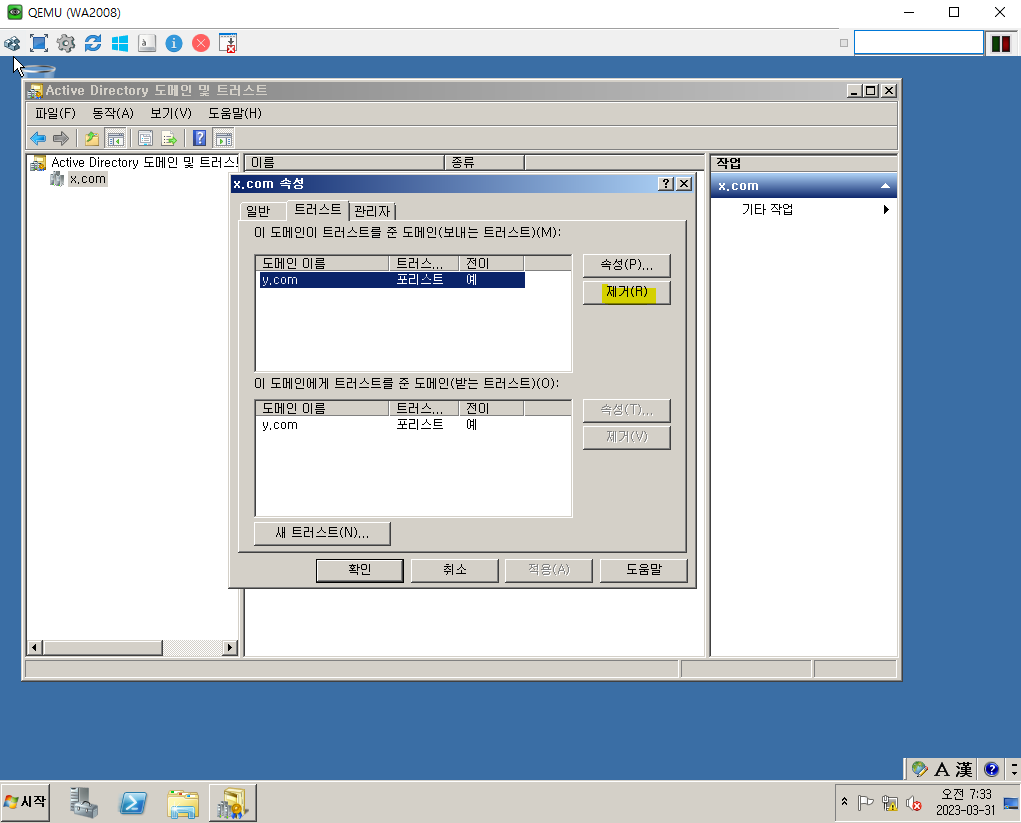This screenshot has height=823, width=1021.
Task: Select x.com node in console tree
Action: click(x=88, y=179)
